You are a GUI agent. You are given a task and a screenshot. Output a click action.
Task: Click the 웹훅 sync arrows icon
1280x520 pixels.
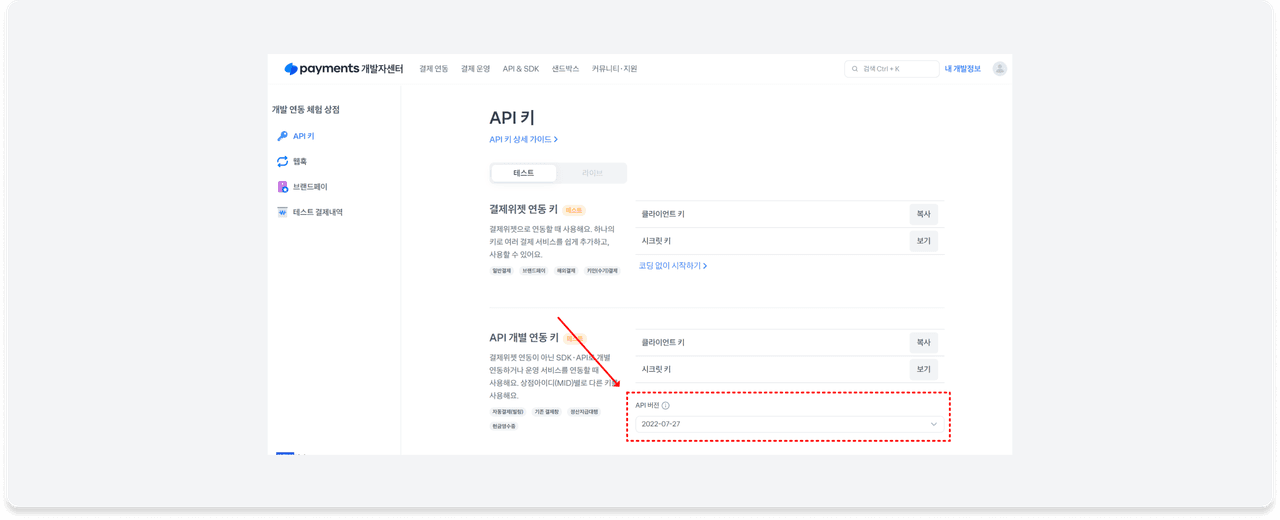[x=282, y=161]
